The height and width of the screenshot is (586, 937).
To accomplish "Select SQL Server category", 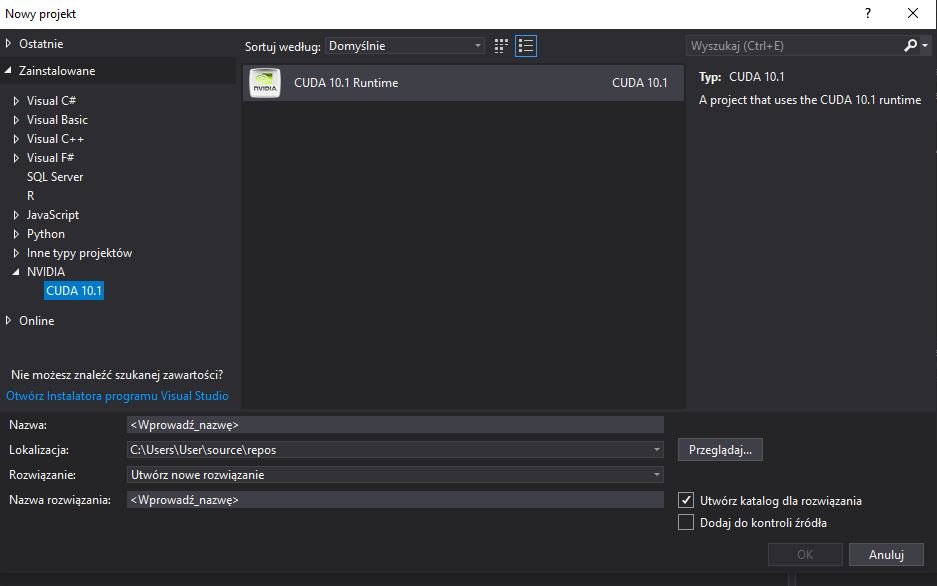I will [x=55, y=177].
